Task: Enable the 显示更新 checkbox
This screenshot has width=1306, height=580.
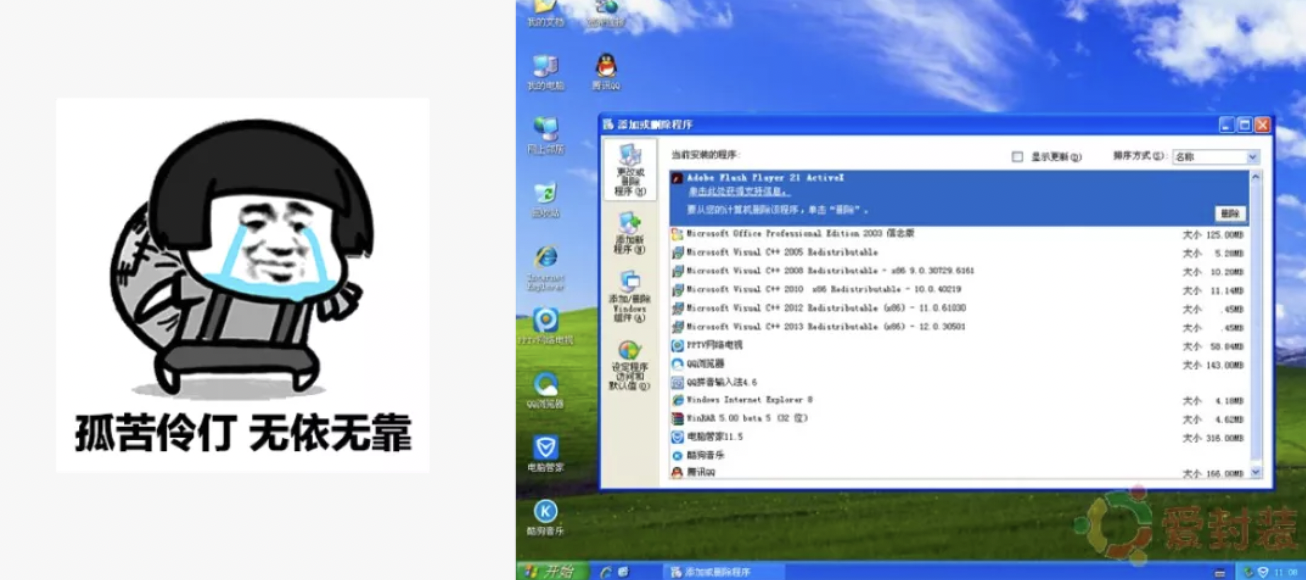Action: (x=1017, y=157)
